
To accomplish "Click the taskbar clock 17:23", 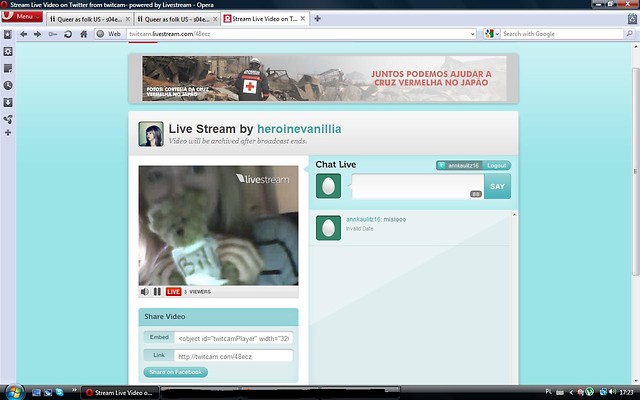I will pyautogui.click(x=627, y=392).
